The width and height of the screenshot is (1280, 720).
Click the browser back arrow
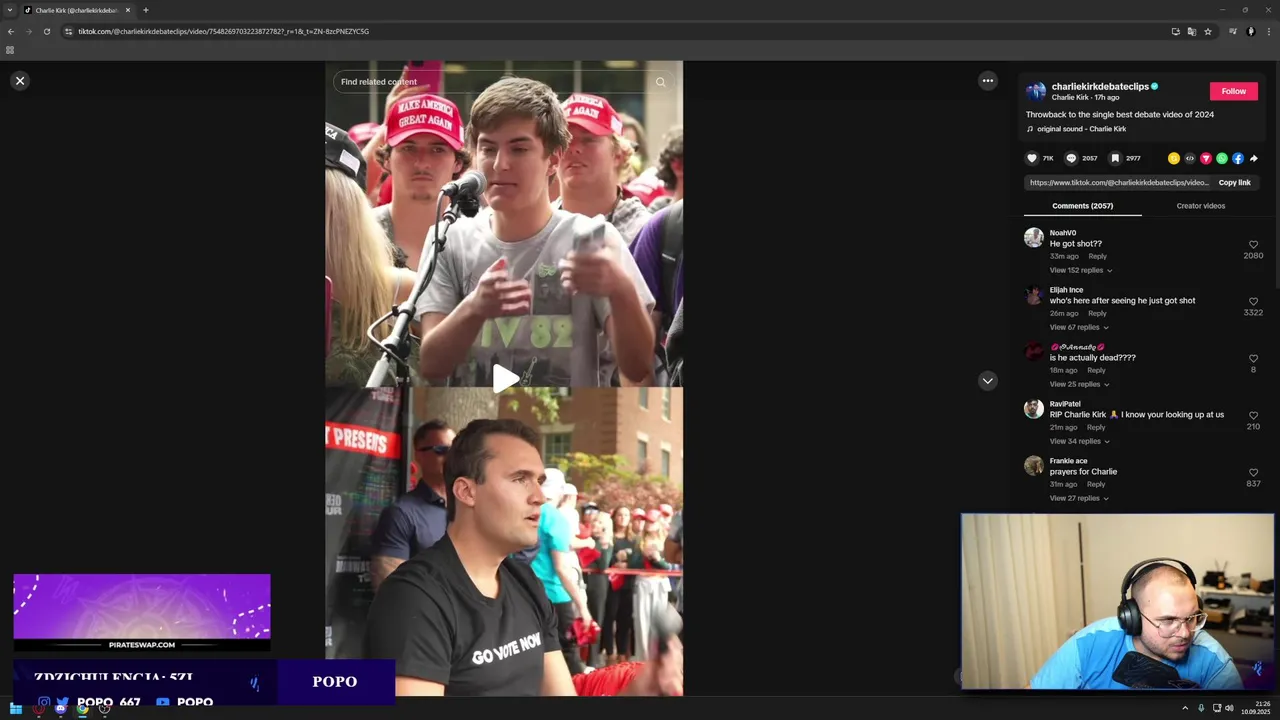11,31
